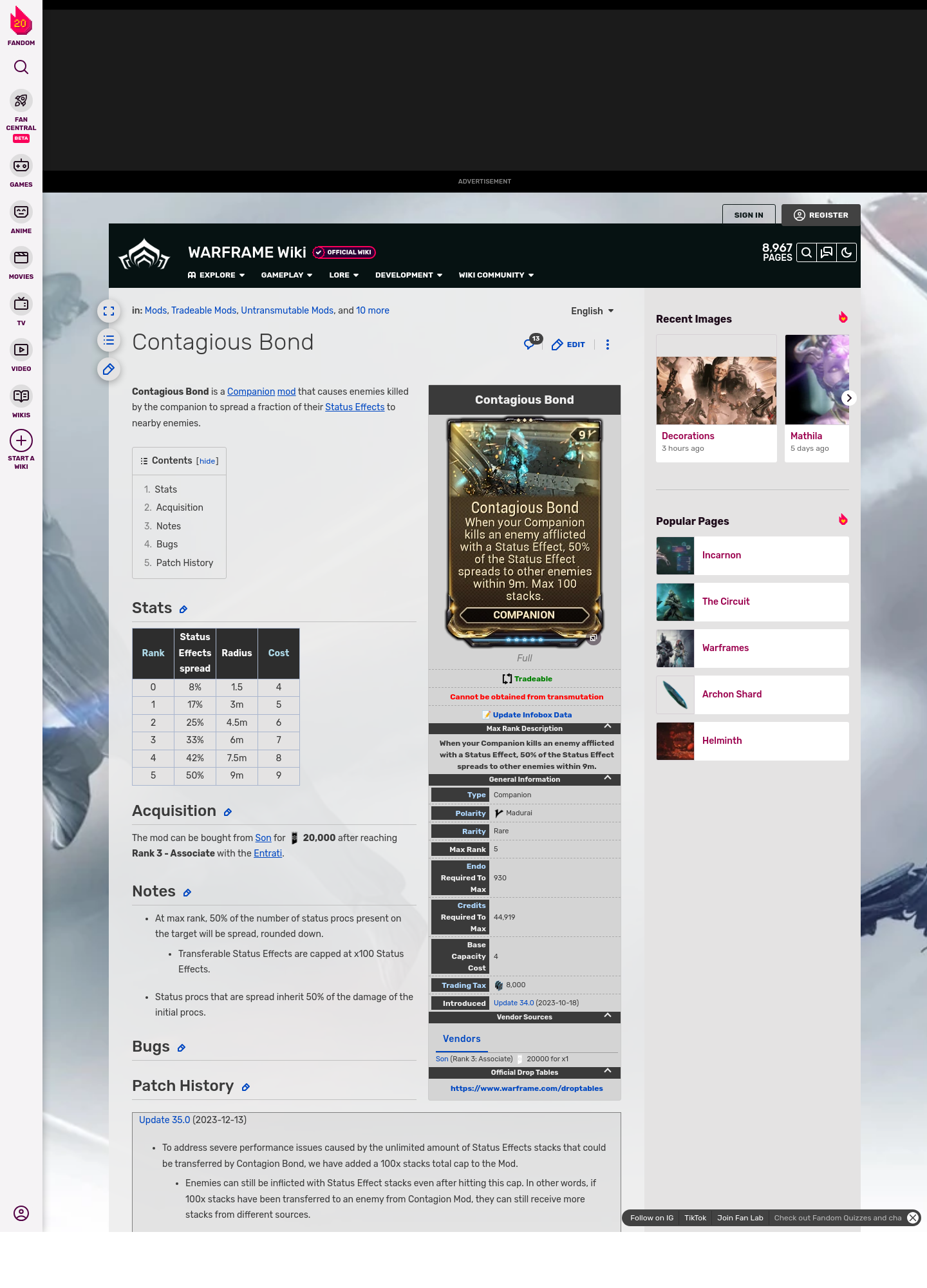Open the TV sidebar icon

(x=21, y=303)
